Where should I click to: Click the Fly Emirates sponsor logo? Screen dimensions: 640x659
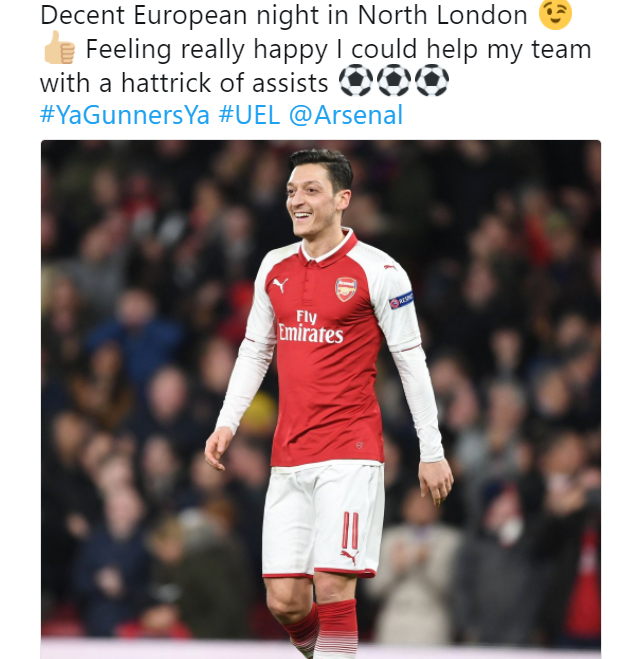[311, 327]
